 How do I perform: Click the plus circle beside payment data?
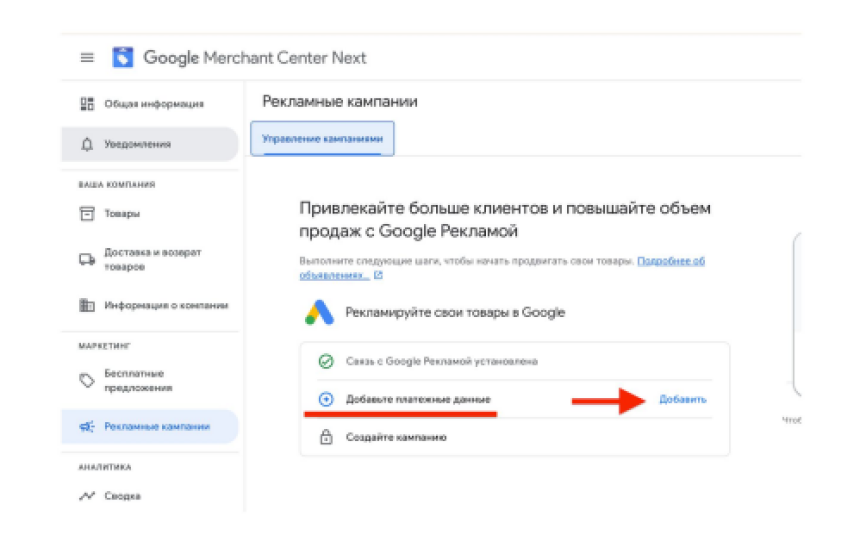[326, 399]
